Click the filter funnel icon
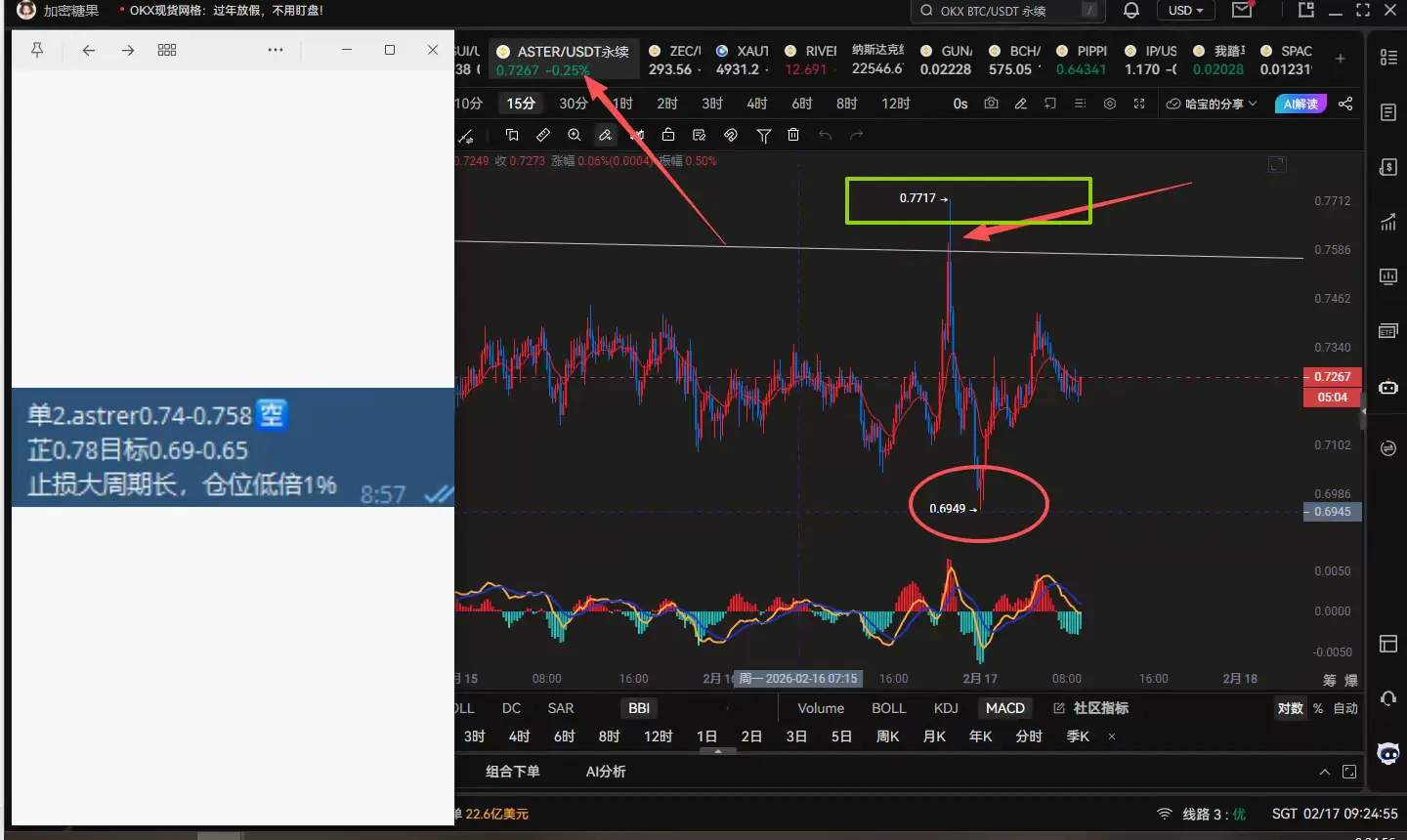Image resolution: width=1407 pixels, height=840 pixels. pyautogui.click(x=764, y=136)
